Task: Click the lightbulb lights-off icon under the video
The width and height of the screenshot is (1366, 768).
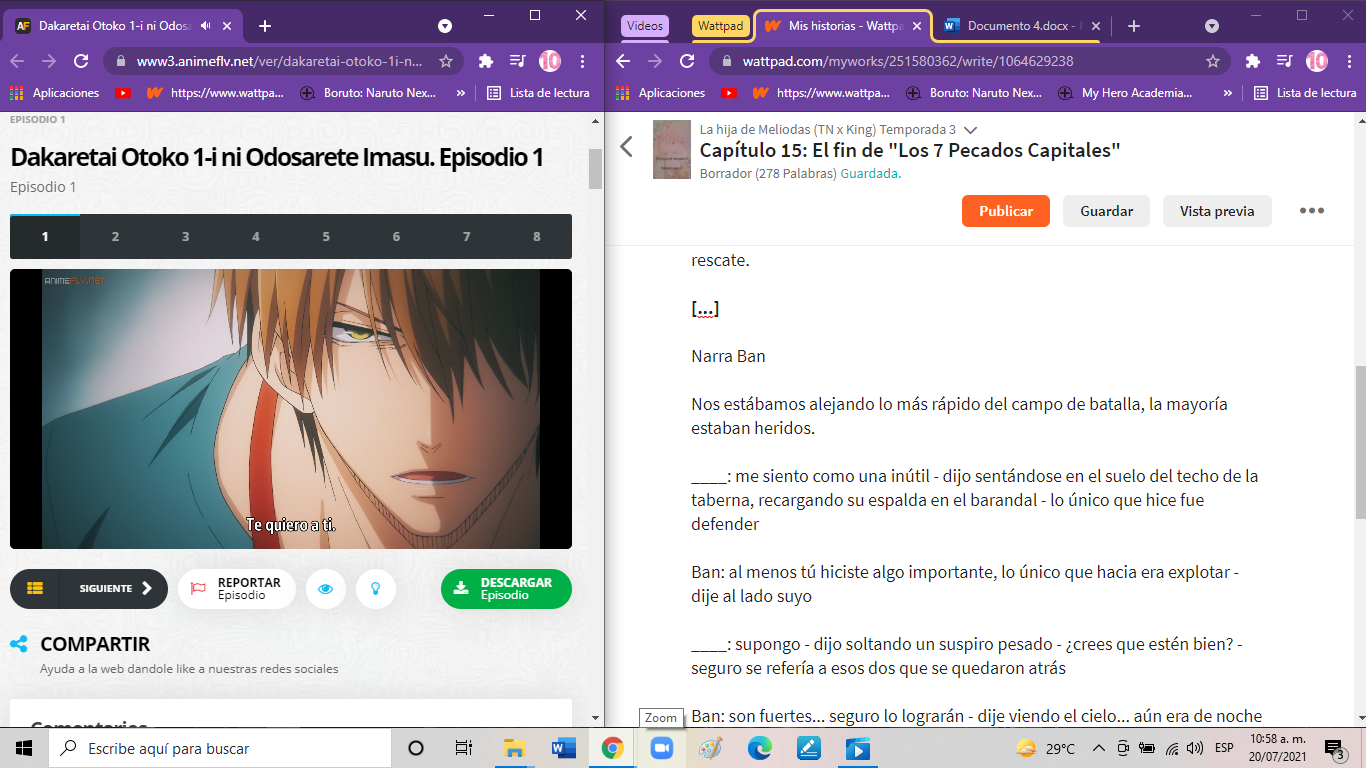Action: (x=376, y=589)
